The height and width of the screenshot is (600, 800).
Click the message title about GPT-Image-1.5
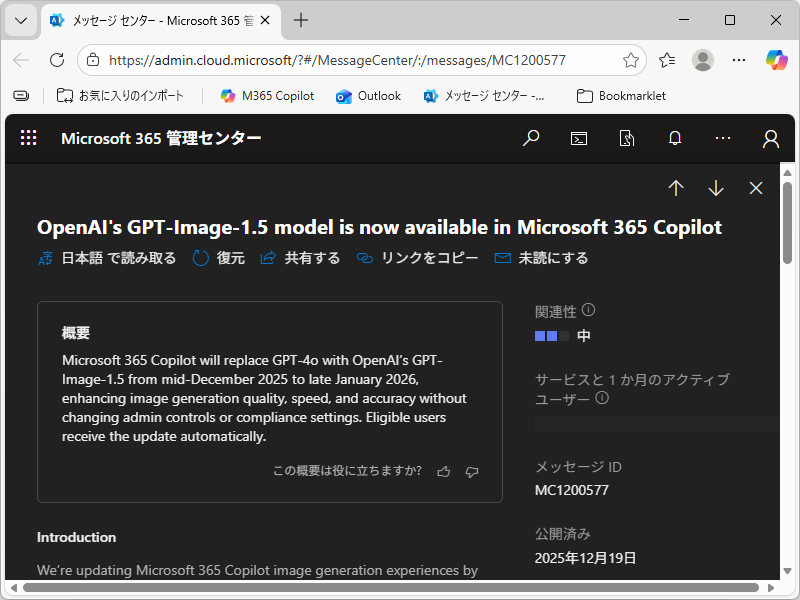380,227
